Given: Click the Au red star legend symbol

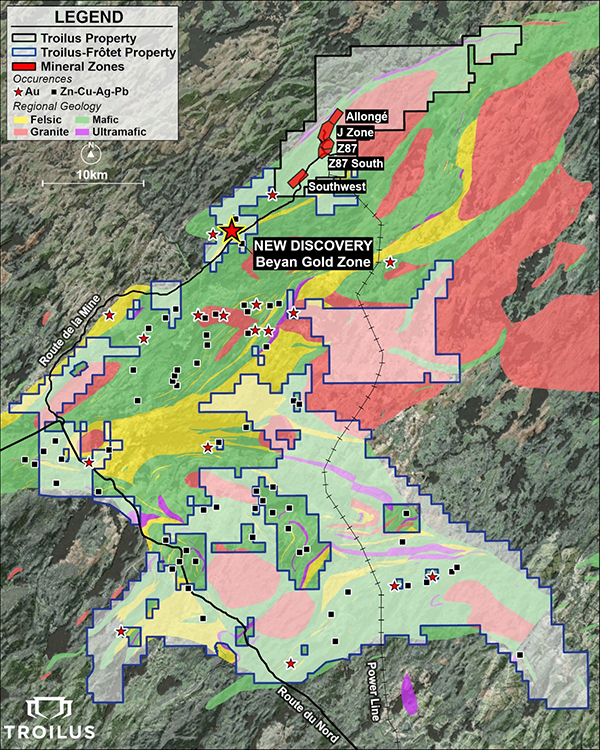Looking at the screenshot, I should point(19,91).
